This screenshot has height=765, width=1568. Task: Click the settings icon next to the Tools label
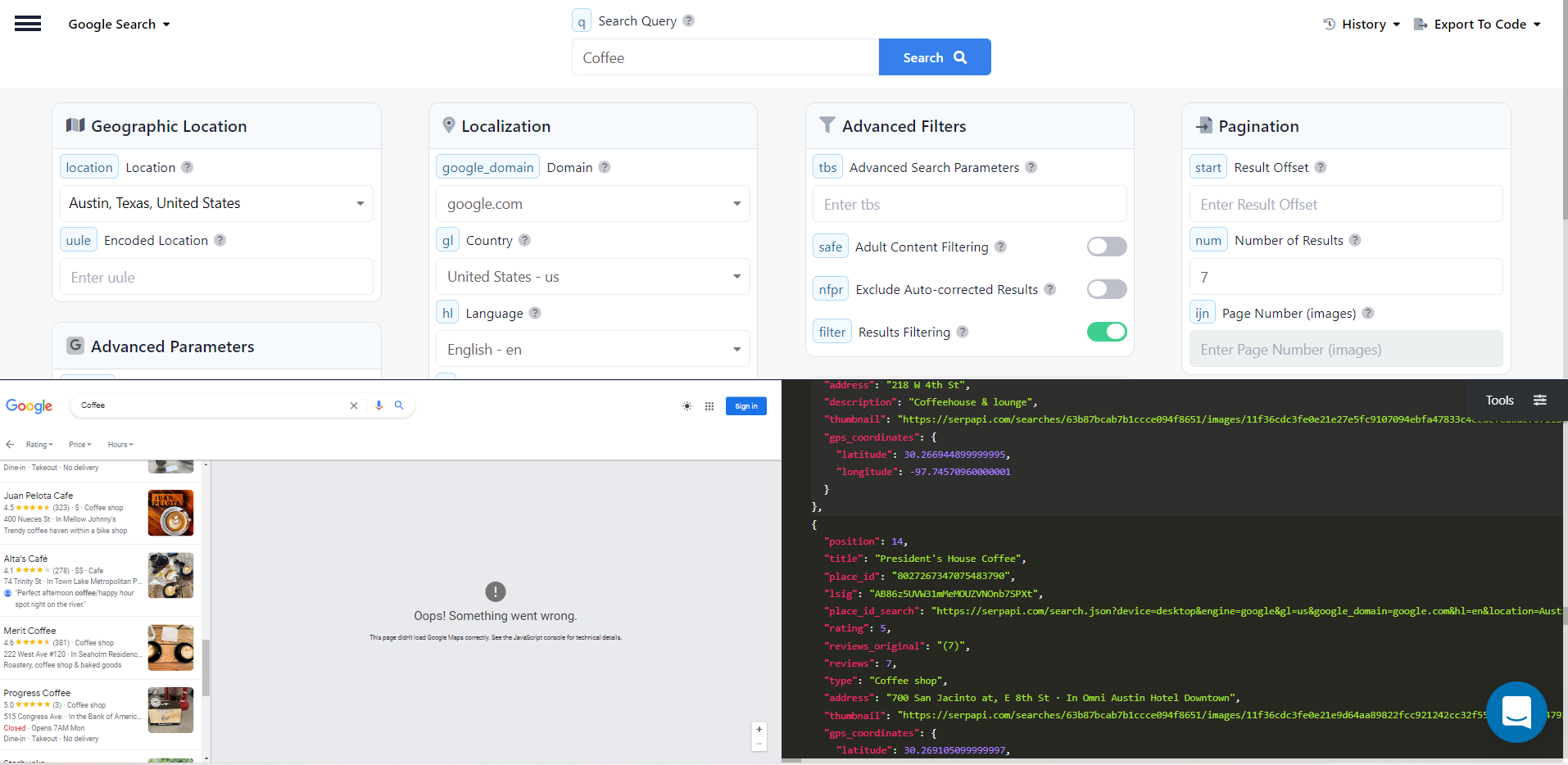pyautogui.click(x=1540, y=400)
